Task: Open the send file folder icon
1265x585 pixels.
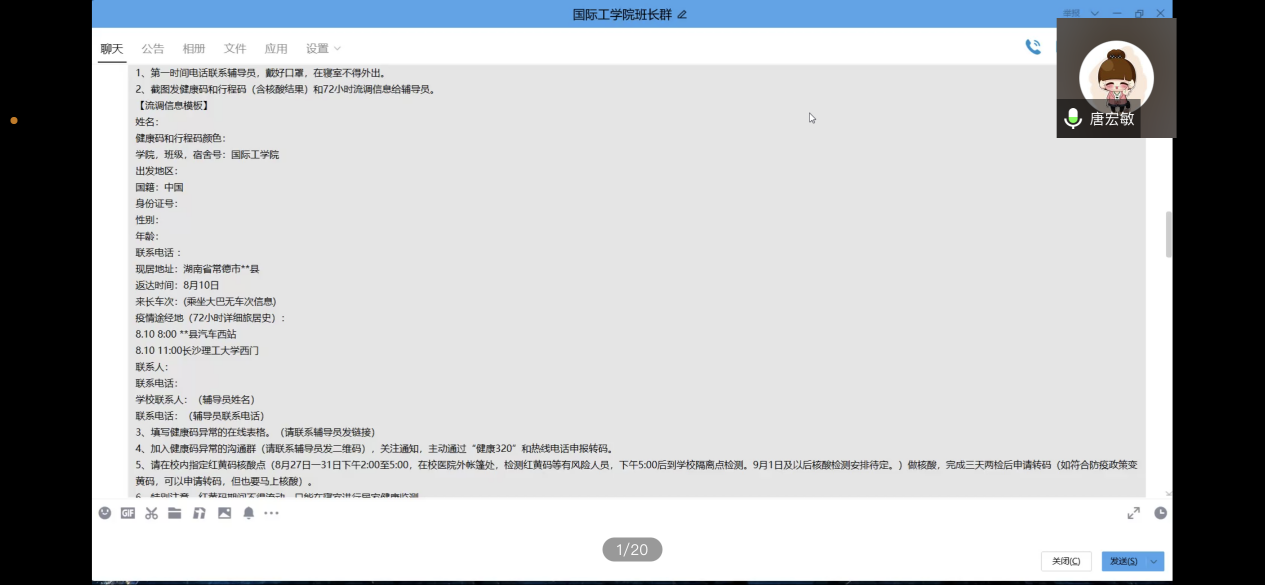Action: 175,513
